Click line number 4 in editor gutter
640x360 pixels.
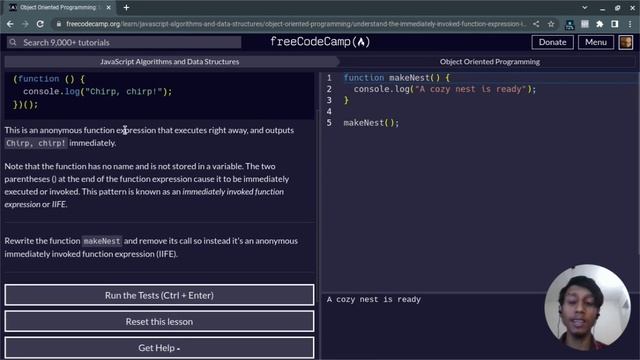tap(329, 111)
